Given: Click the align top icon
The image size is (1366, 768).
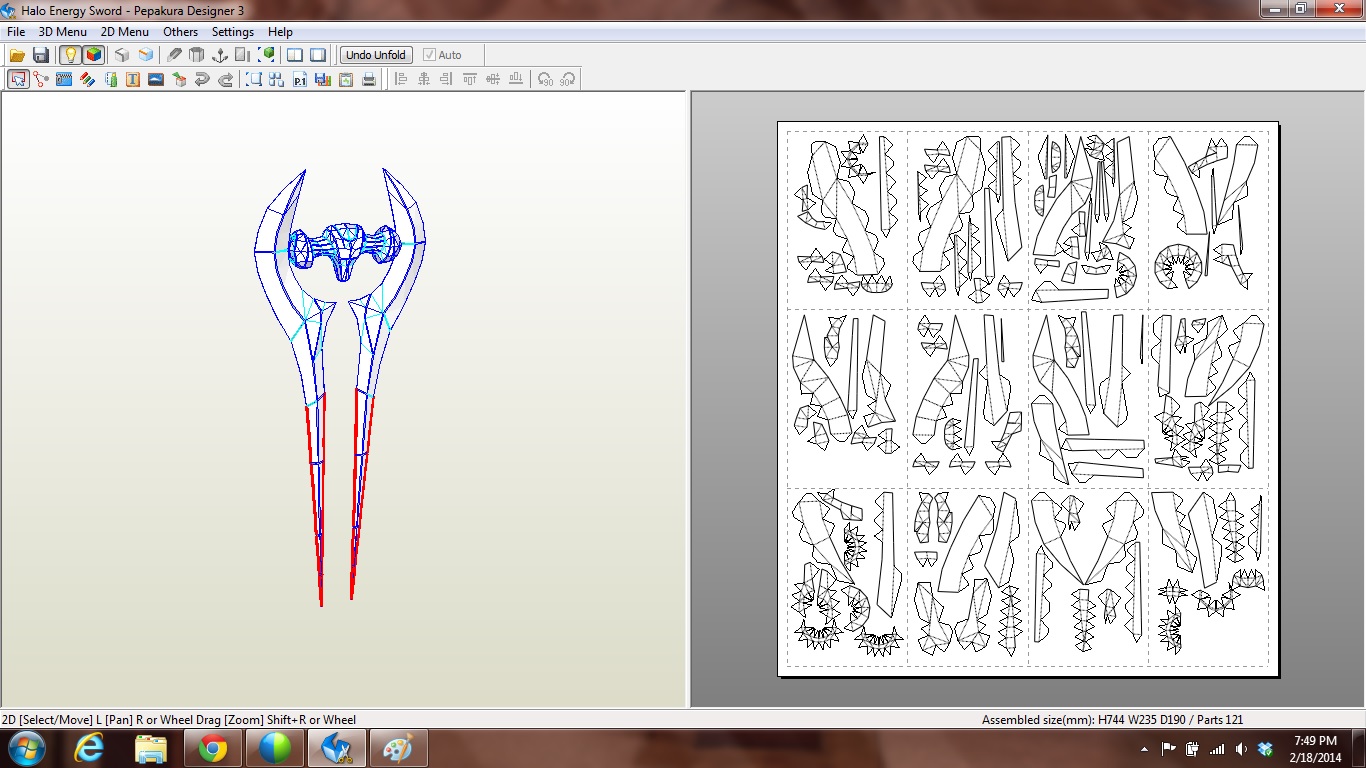Looking at the screenshot, I should click(470, 79).
